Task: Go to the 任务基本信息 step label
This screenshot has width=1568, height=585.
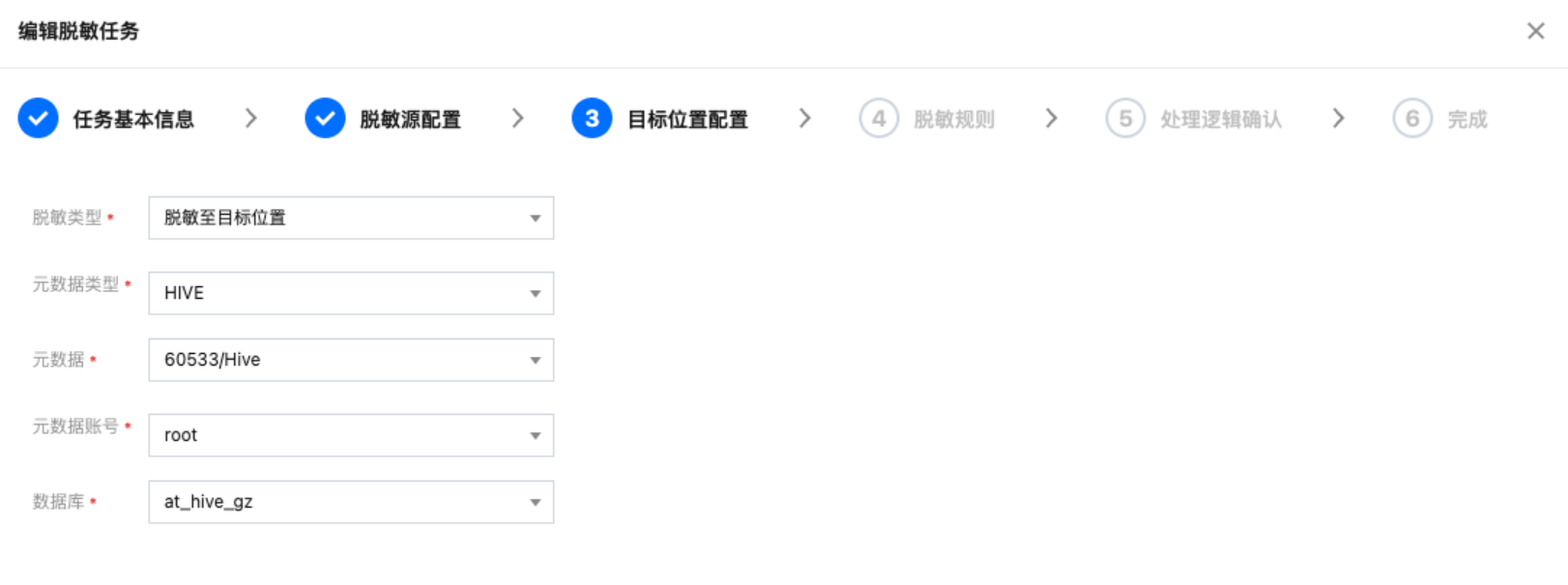Action: pyautogui.click(x=133, y=120)
